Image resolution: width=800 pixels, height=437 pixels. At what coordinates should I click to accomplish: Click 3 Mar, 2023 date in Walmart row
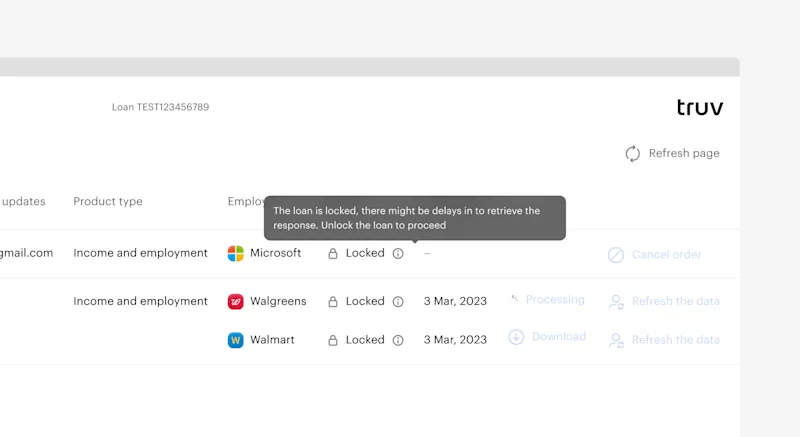click(x=455, y=340)
